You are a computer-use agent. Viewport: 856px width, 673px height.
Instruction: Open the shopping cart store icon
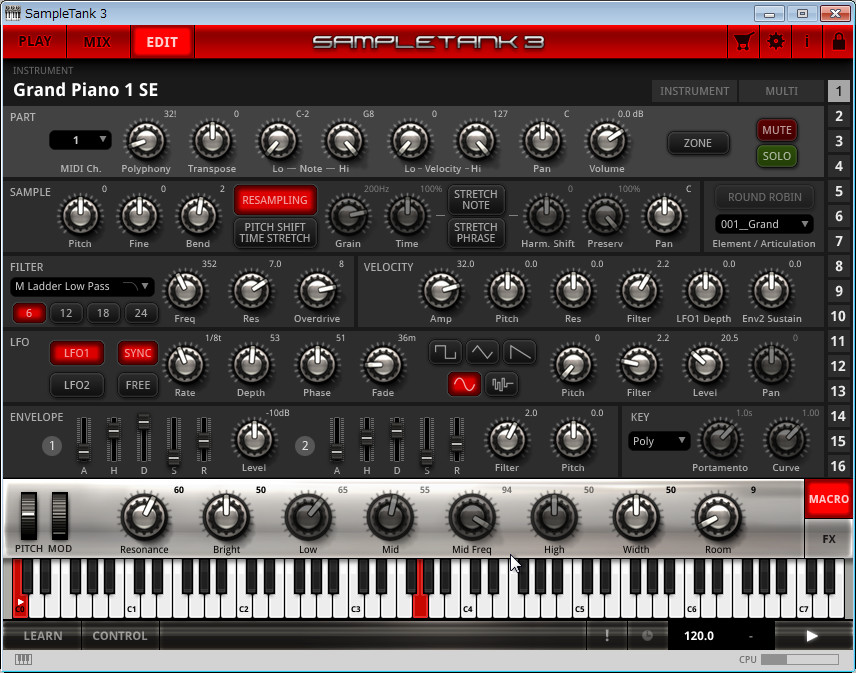tap(744, 41)
